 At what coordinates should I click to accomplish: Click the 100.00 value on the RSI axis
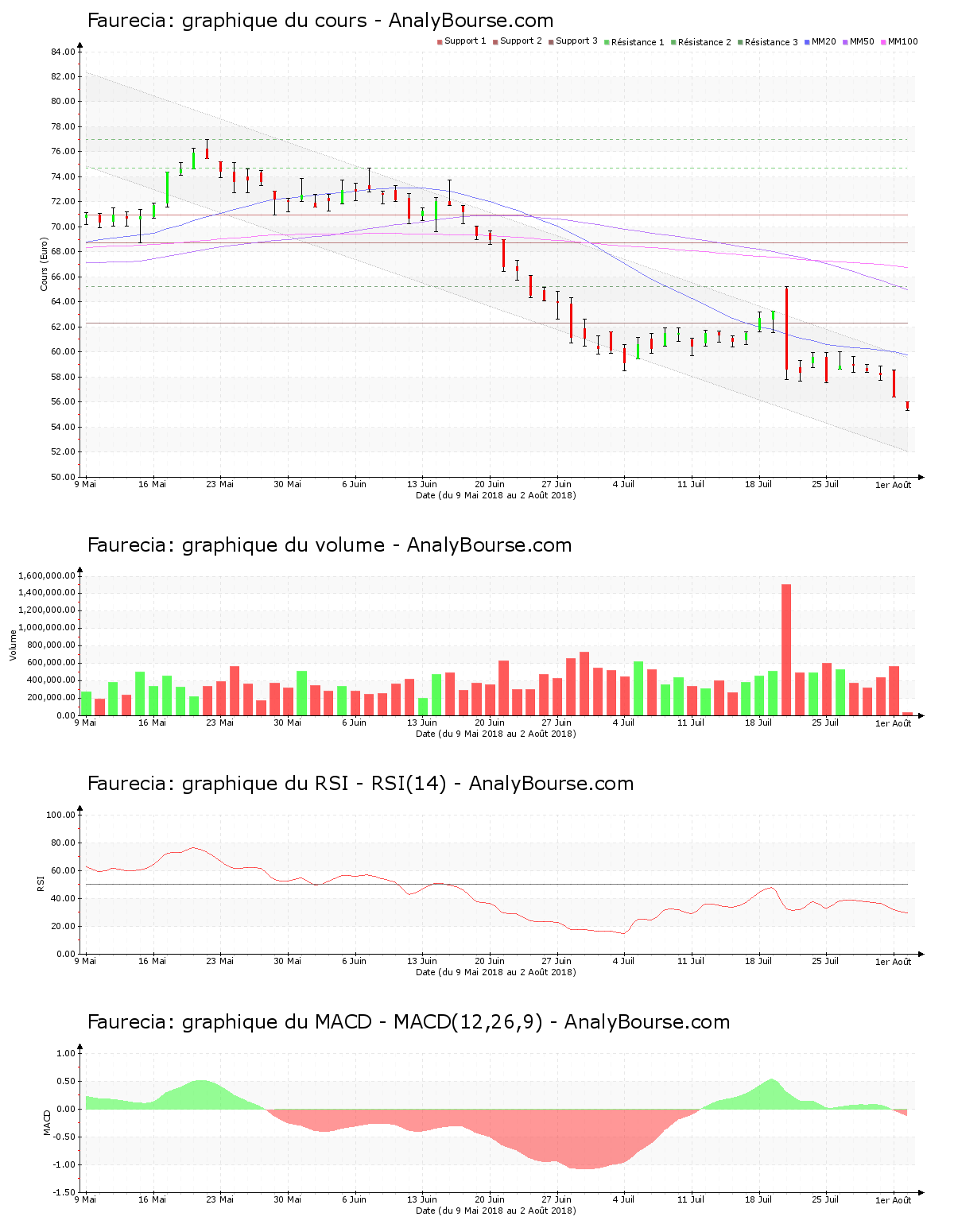(60, 815)
